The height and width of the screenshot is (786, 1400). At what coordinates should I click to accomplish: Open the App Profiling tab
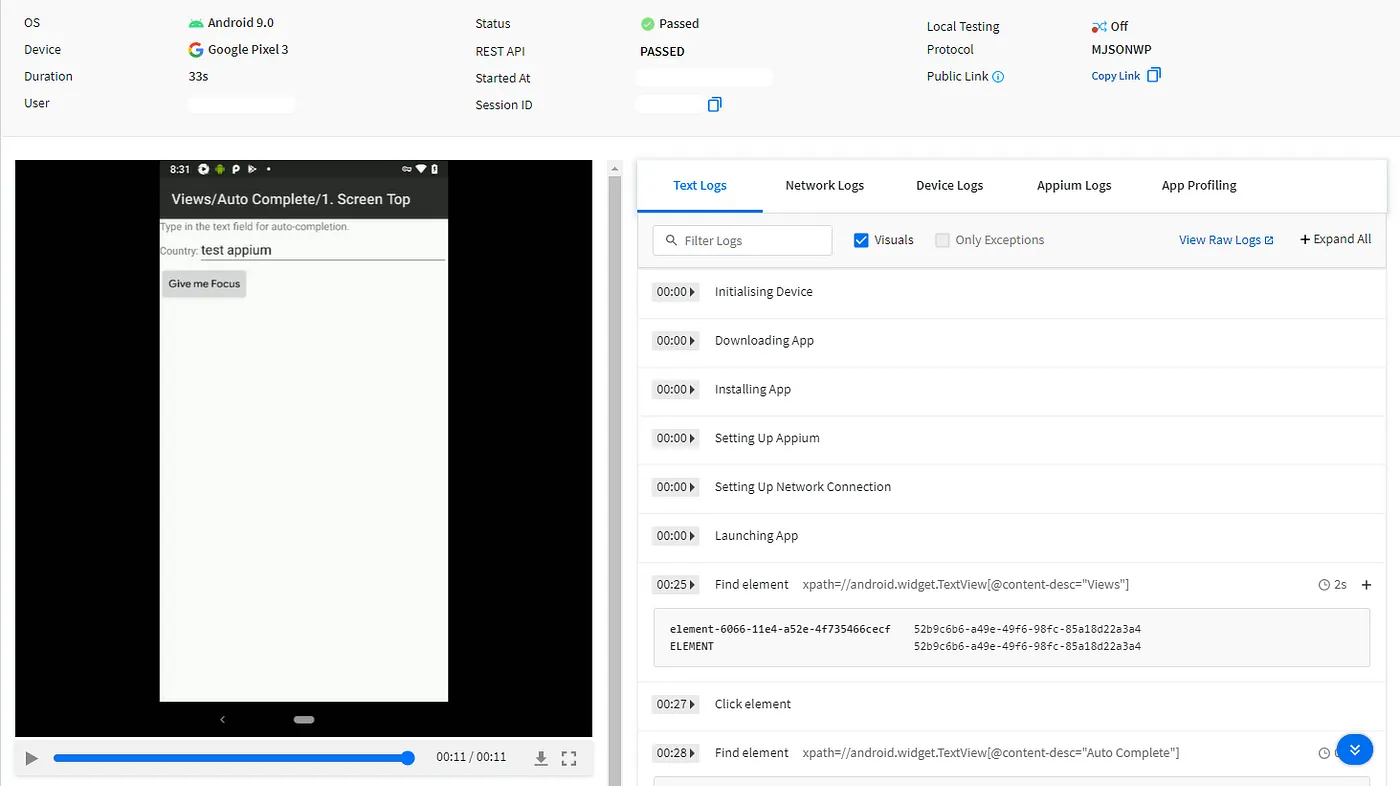1198,185
